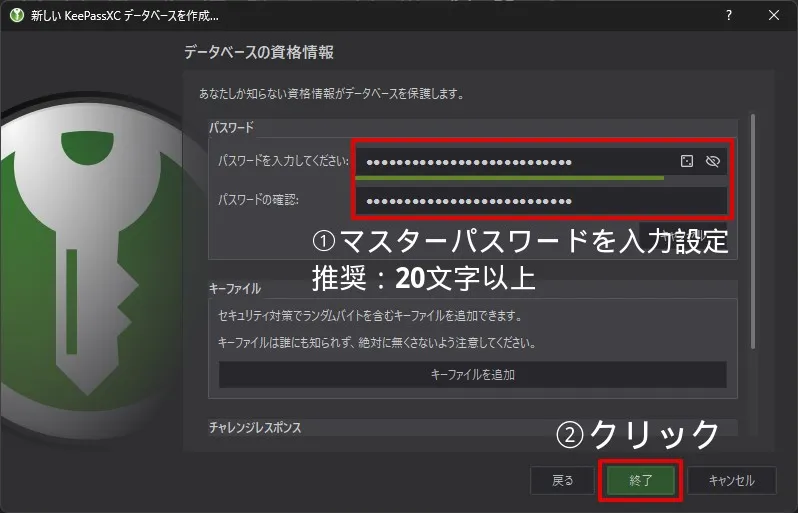Click the credentials panel vertical scrollbar
This screenshot has height=513, width=798.
coord(753,232)
